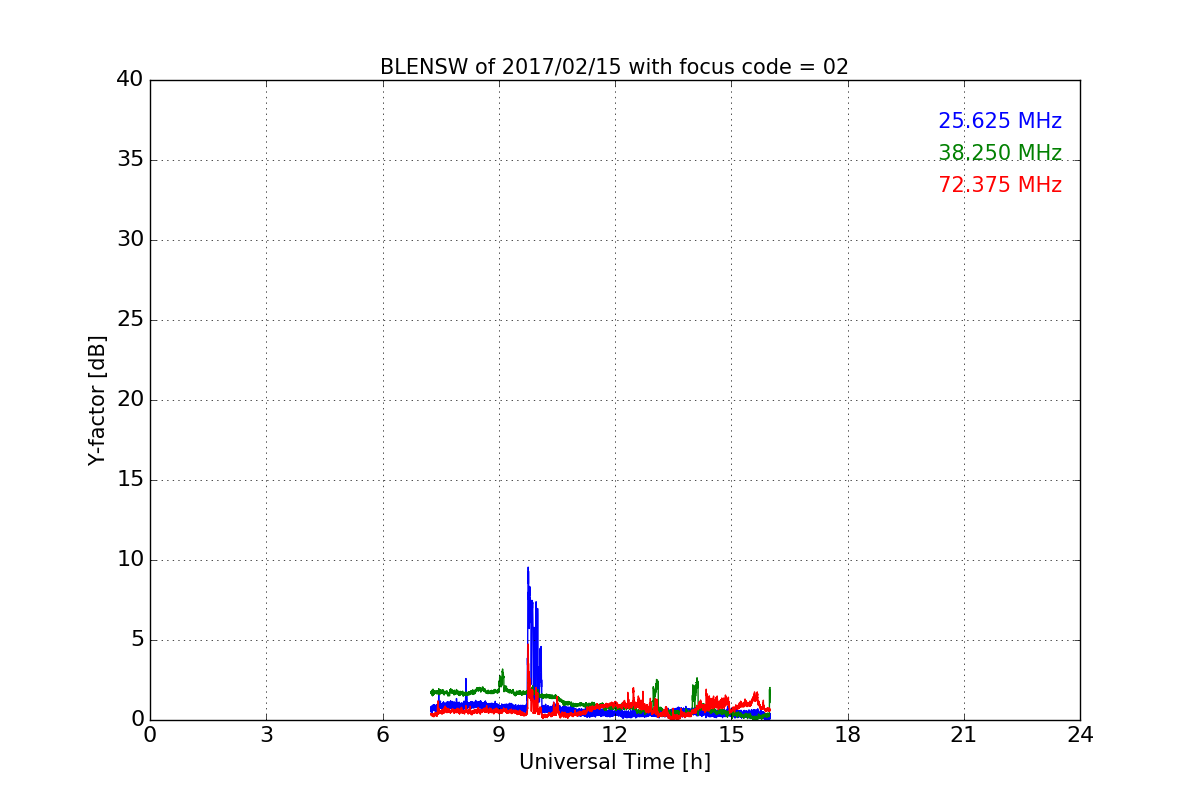Viewport: 1200px width, 800px height.
Task: Click y-axis tick label '5'
Action: tap(136, 640)
